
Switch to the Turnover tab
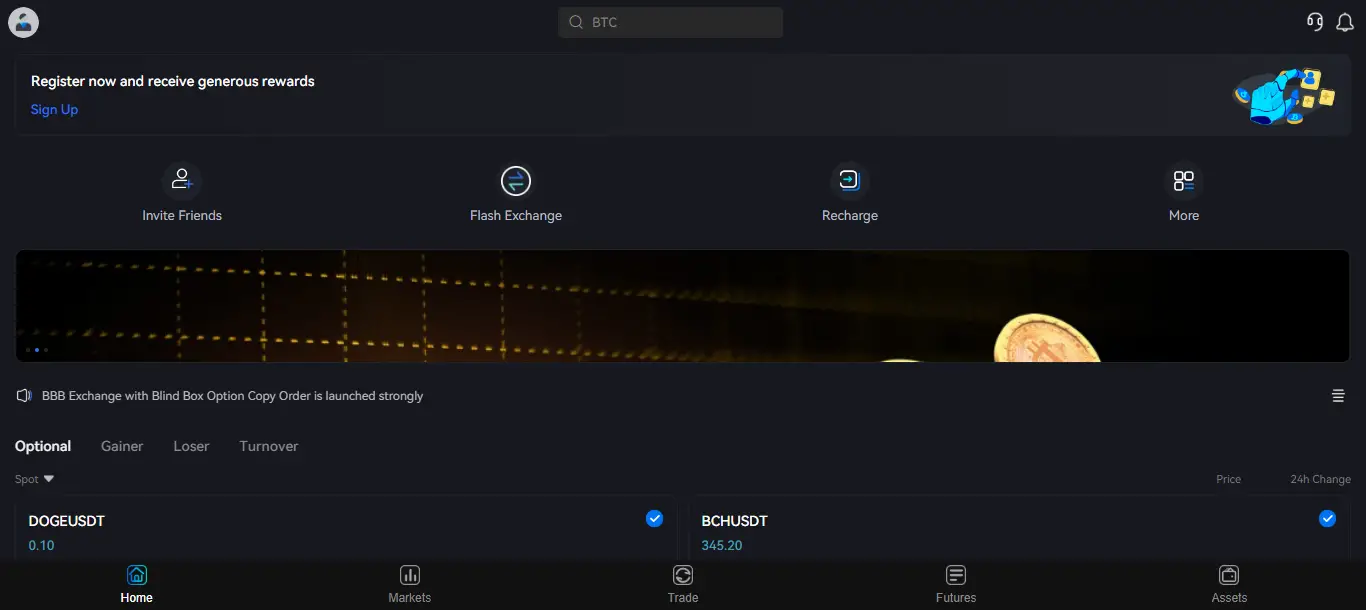point(268,446)
